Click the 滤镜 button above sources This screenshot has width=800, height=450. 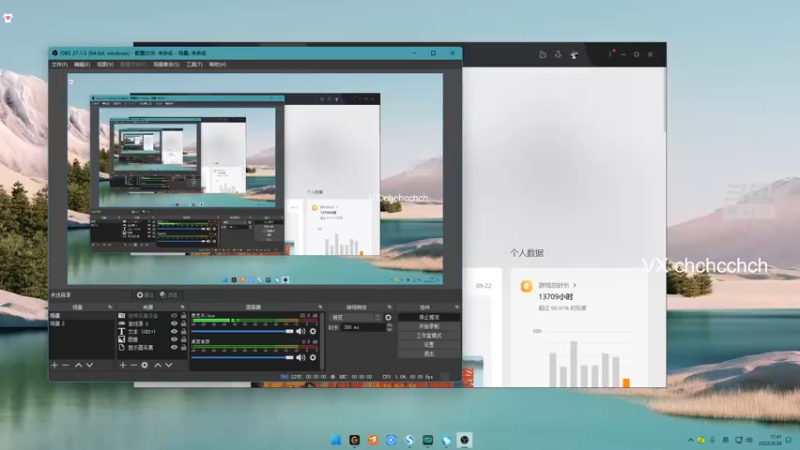(169, 295)
